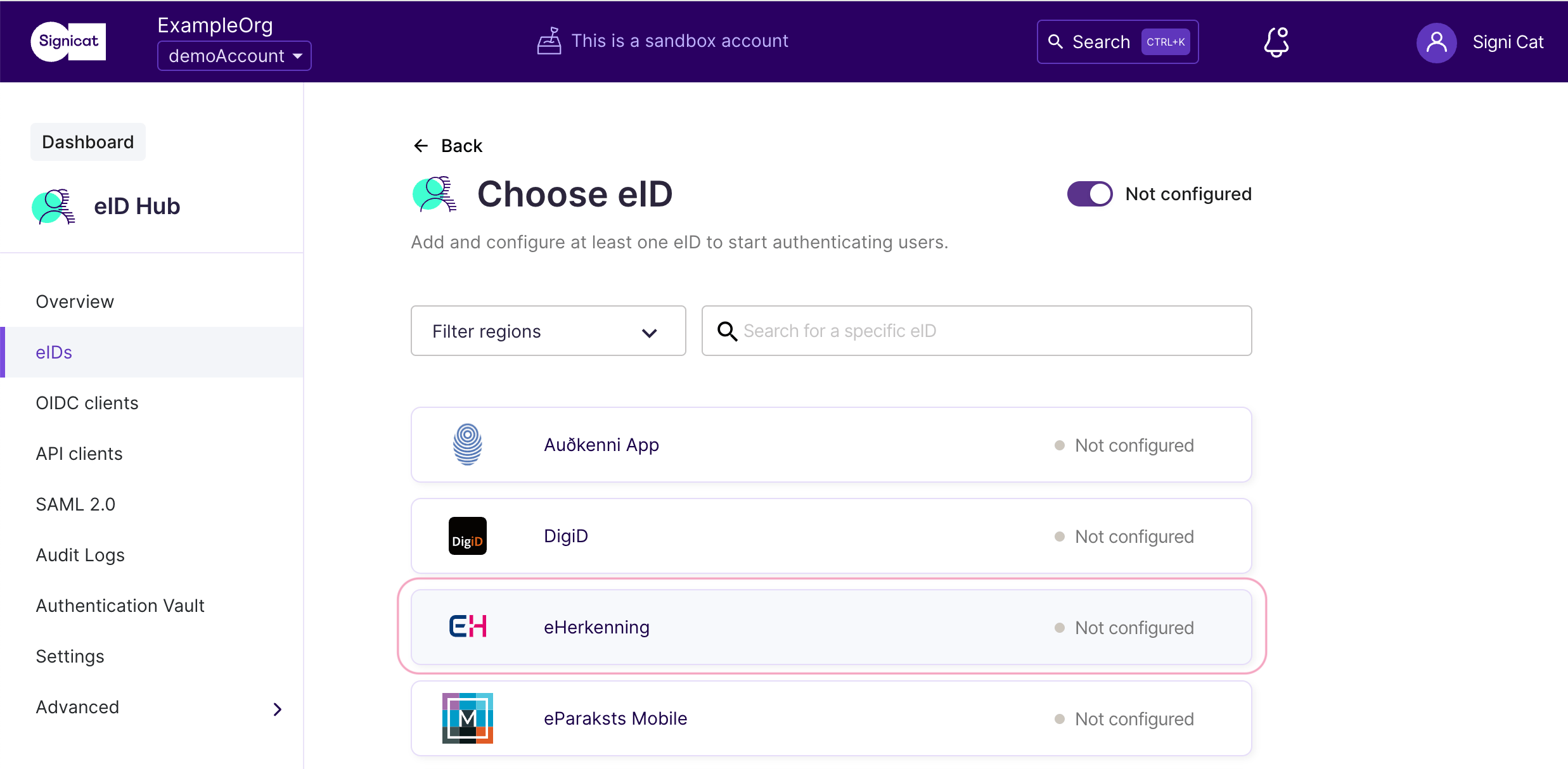
Task: Toggle the Not configured switch
Action: click(x=1089, y=194)
